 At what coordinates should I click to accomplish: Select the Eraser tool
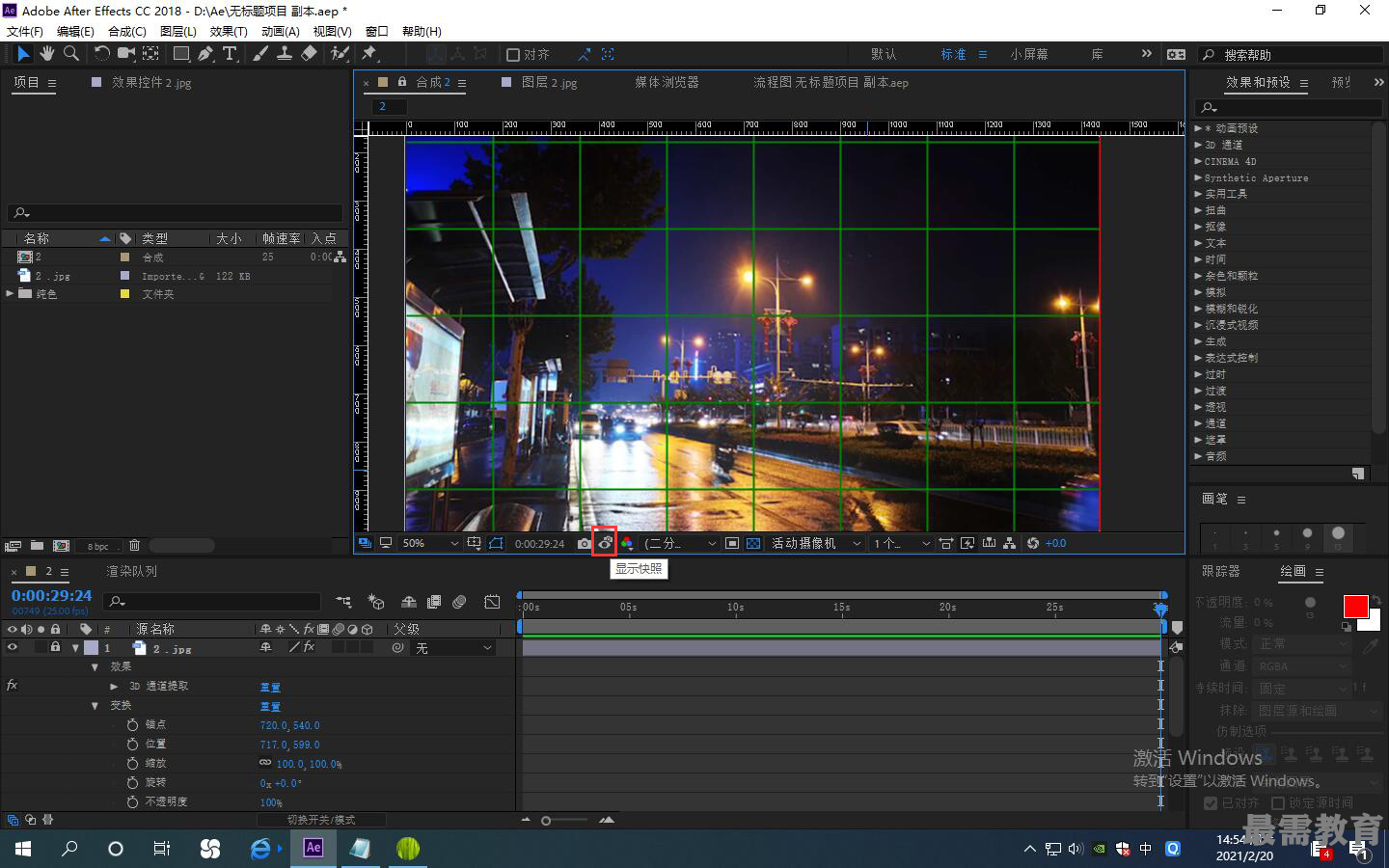click(309, 54)
